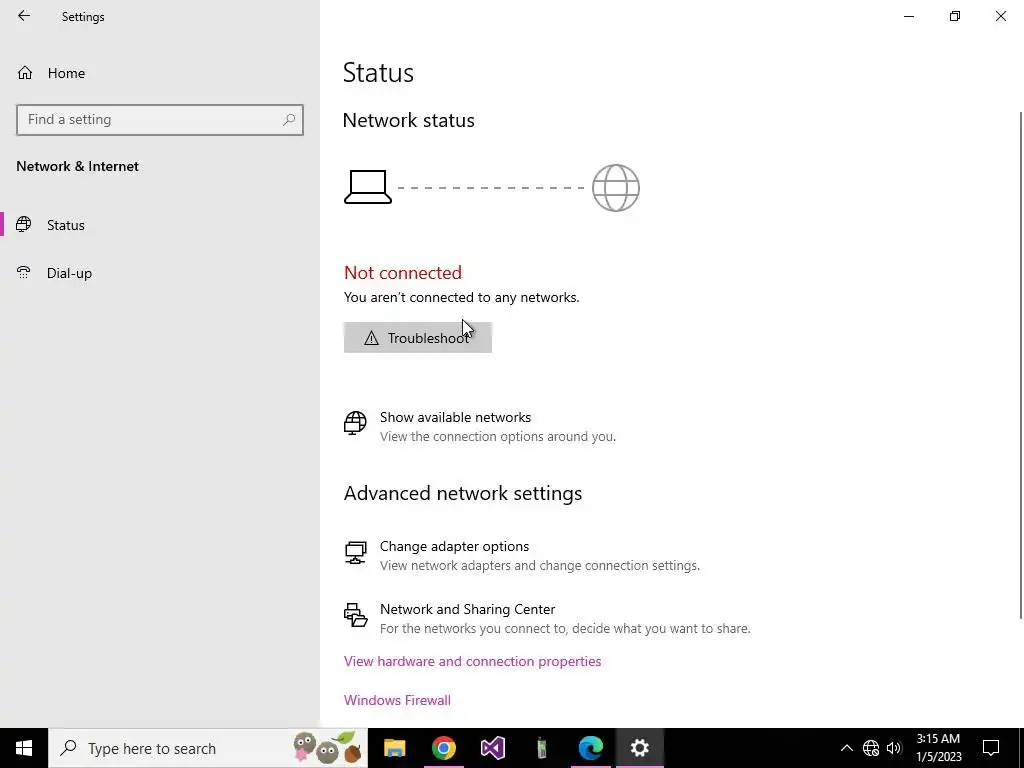The width and height of the screenshot is (1024, 768).
Task: Click the globe icon beside Show available networks
Action: pyautogui.click(x=355, y=423)
